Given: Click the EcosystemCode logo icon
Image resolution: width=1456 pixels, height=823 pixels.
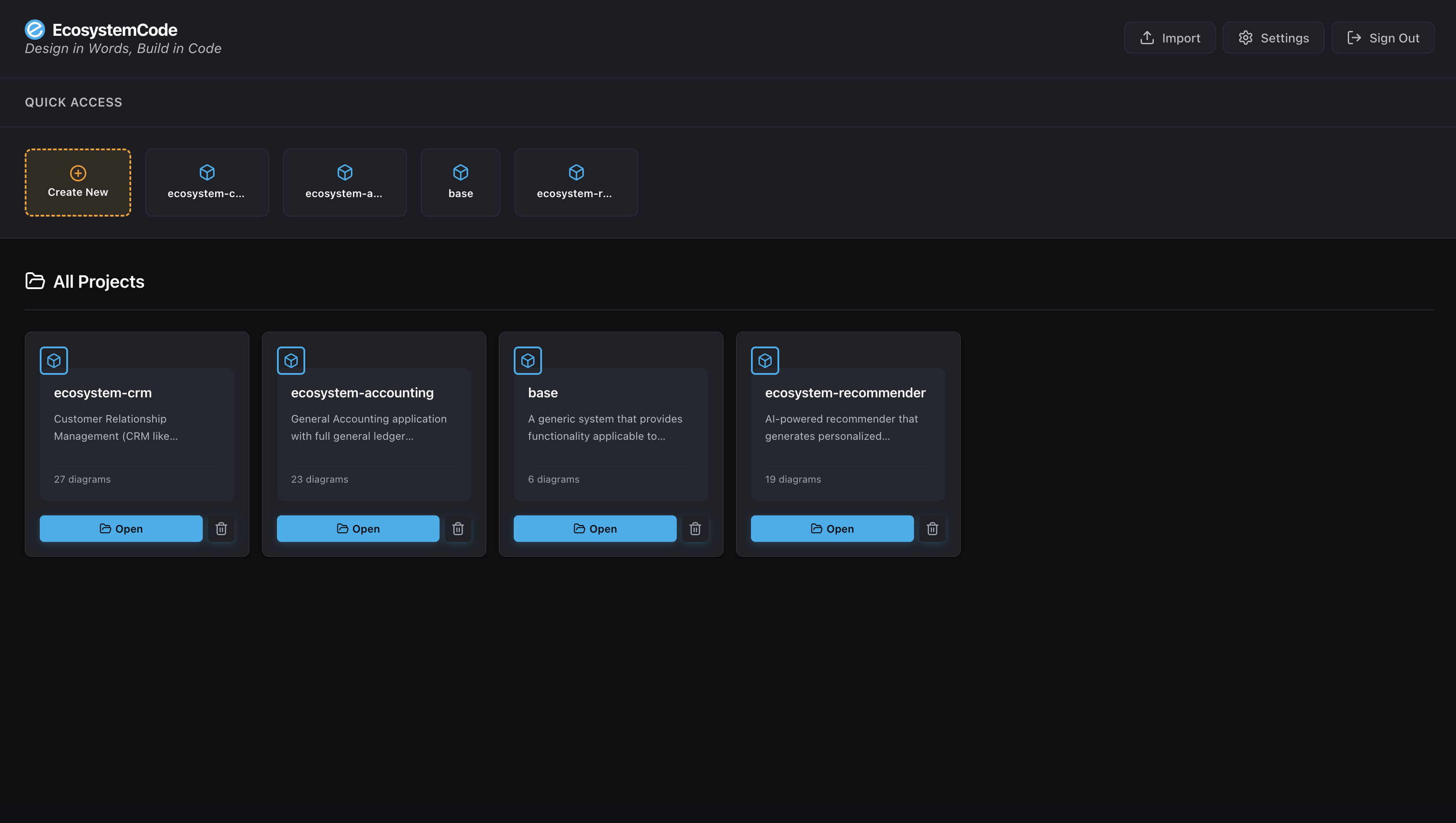Looking at the screenshot, I should [34, 29].
